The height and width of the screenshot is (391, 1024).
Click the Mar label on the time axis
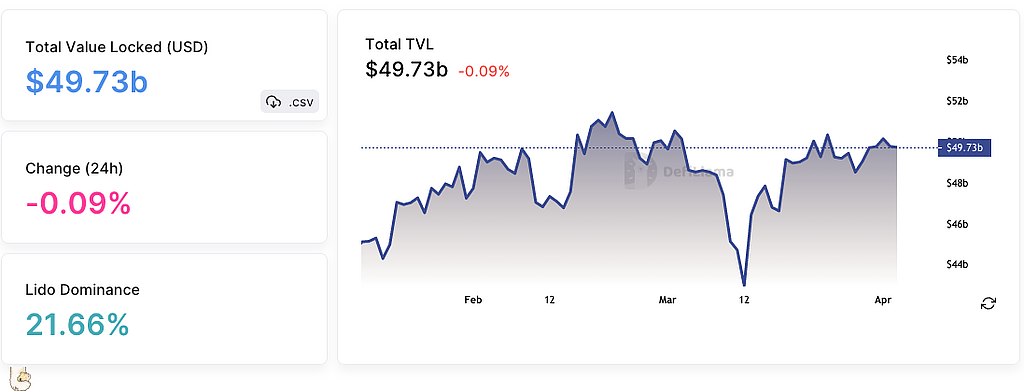pyautogui.click(x=667, y=300)
